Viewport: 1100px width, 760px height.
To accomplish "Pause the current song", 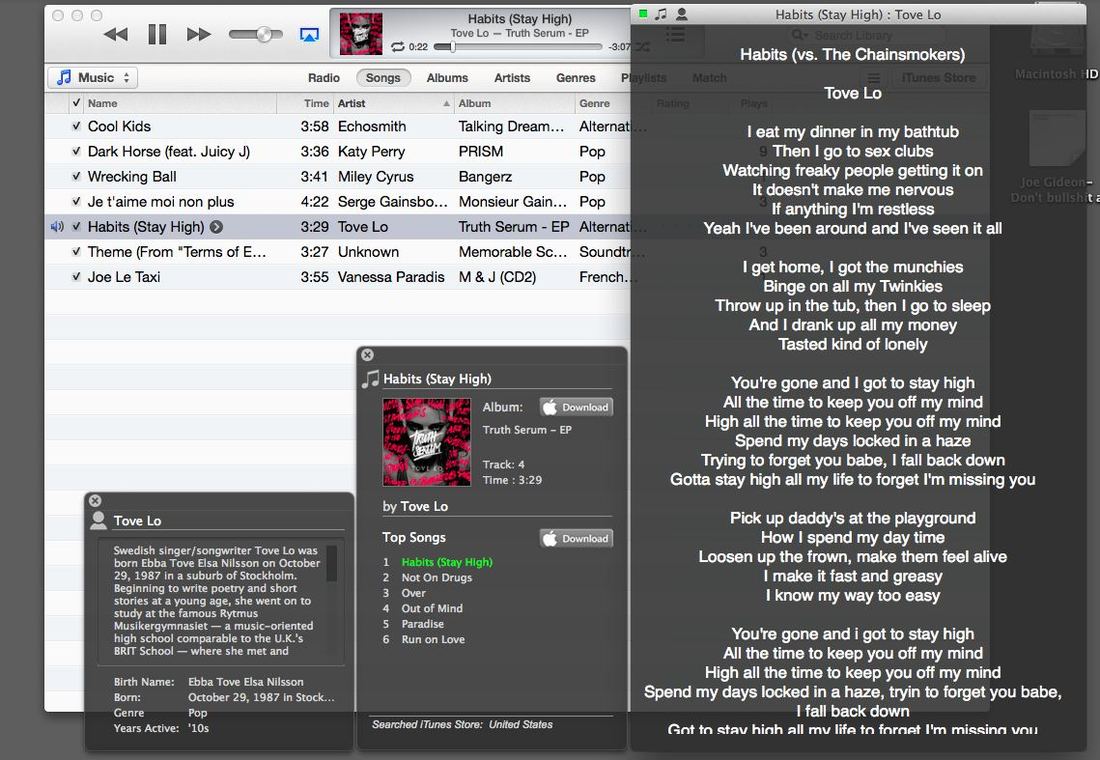I will click(x=157, y=34).
